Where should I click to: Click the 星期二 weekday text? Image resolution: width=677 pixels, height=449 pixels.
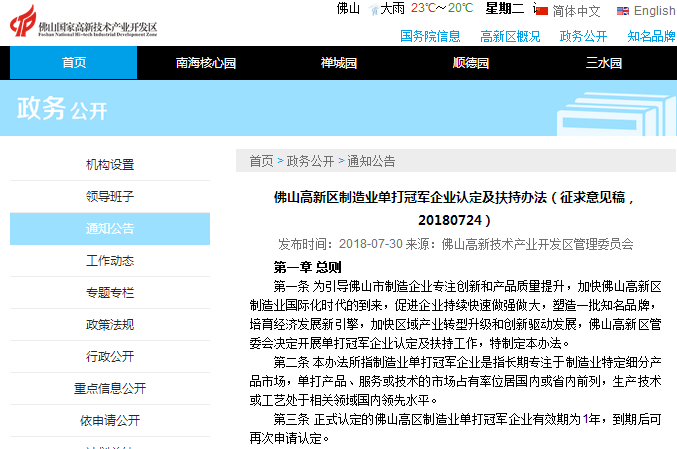coord(505,8)
